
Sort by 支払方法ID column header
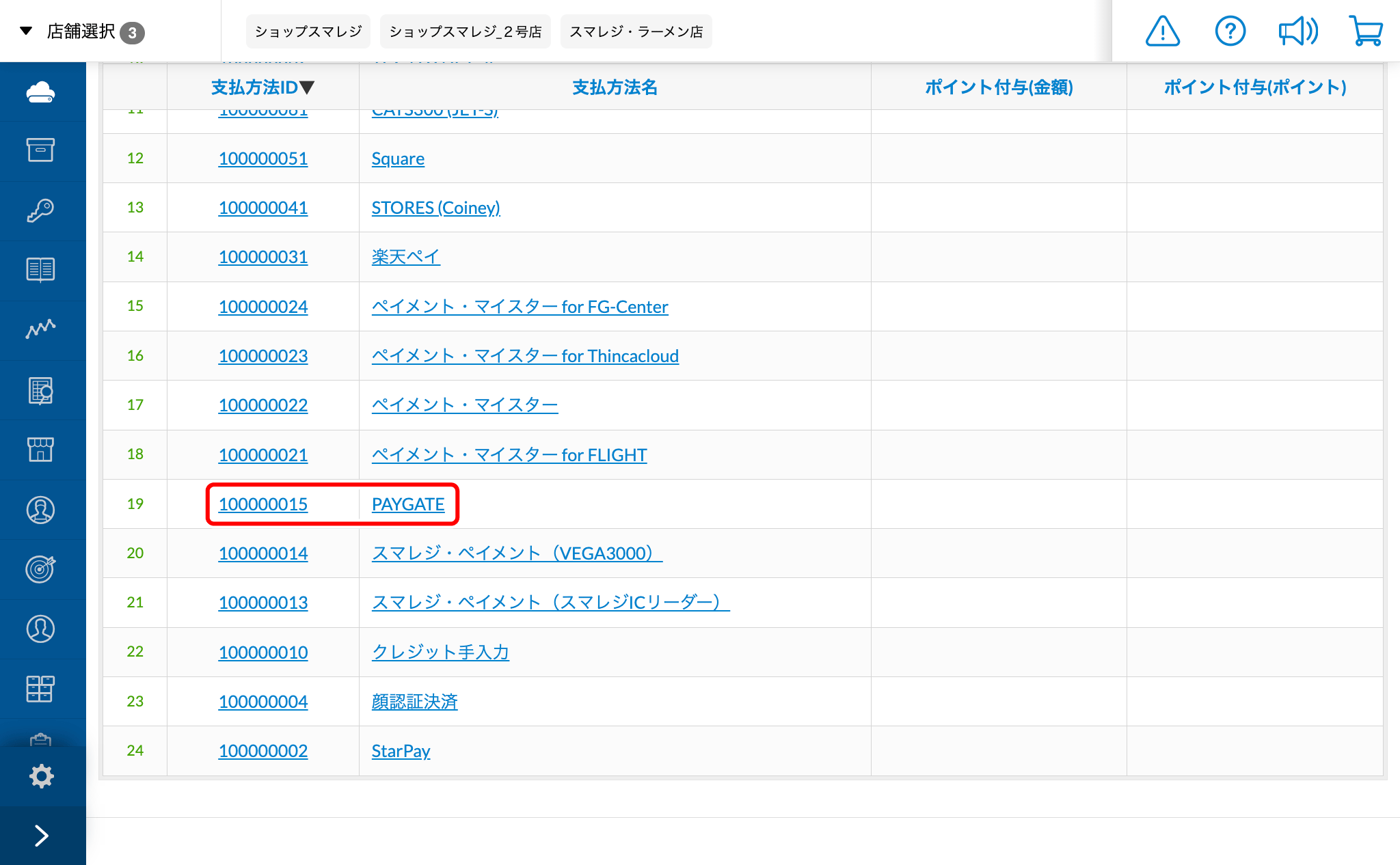(x=262, y=87)
